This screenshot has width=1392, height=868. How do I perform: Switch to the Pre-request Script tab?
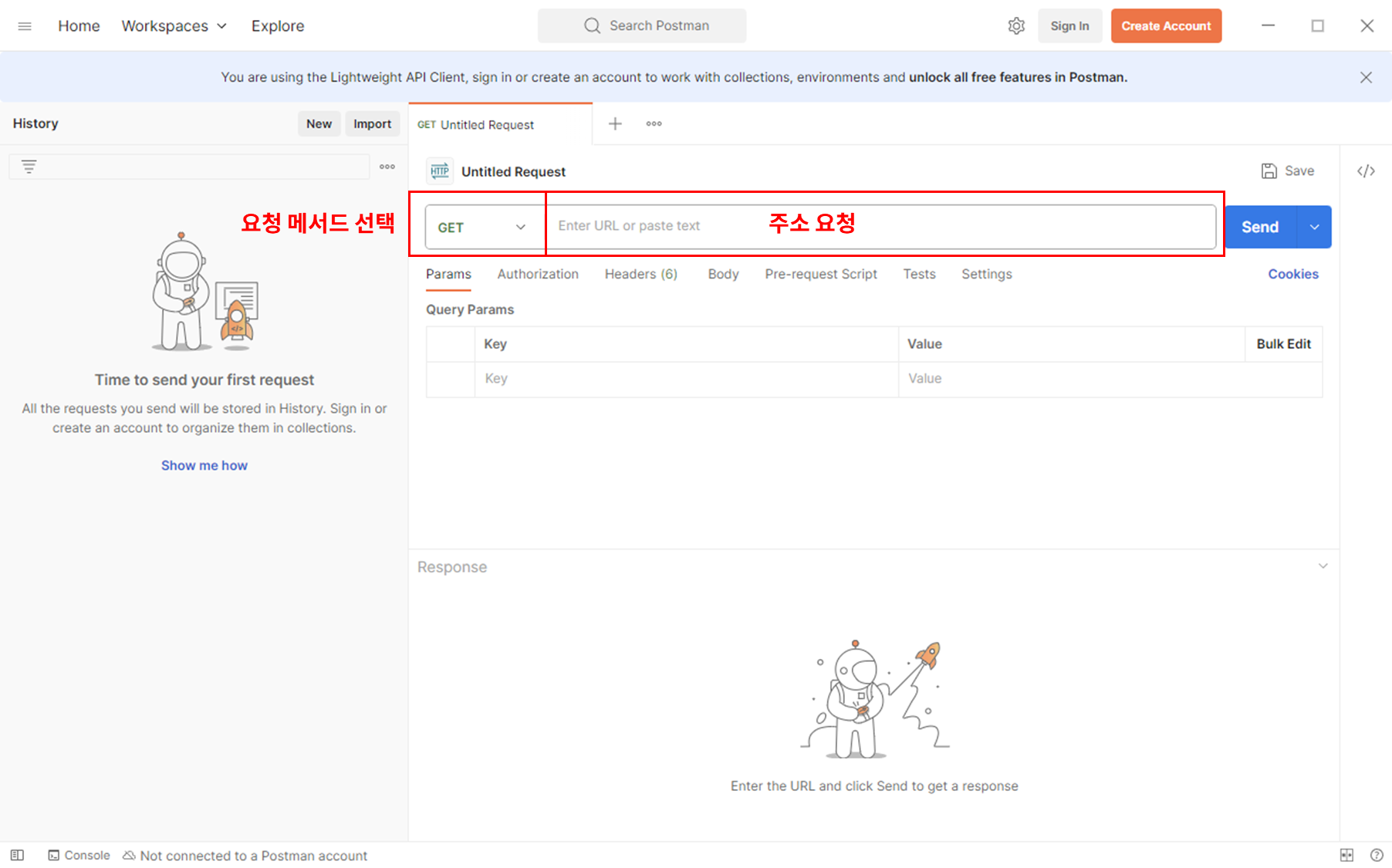tap(821, 274)
